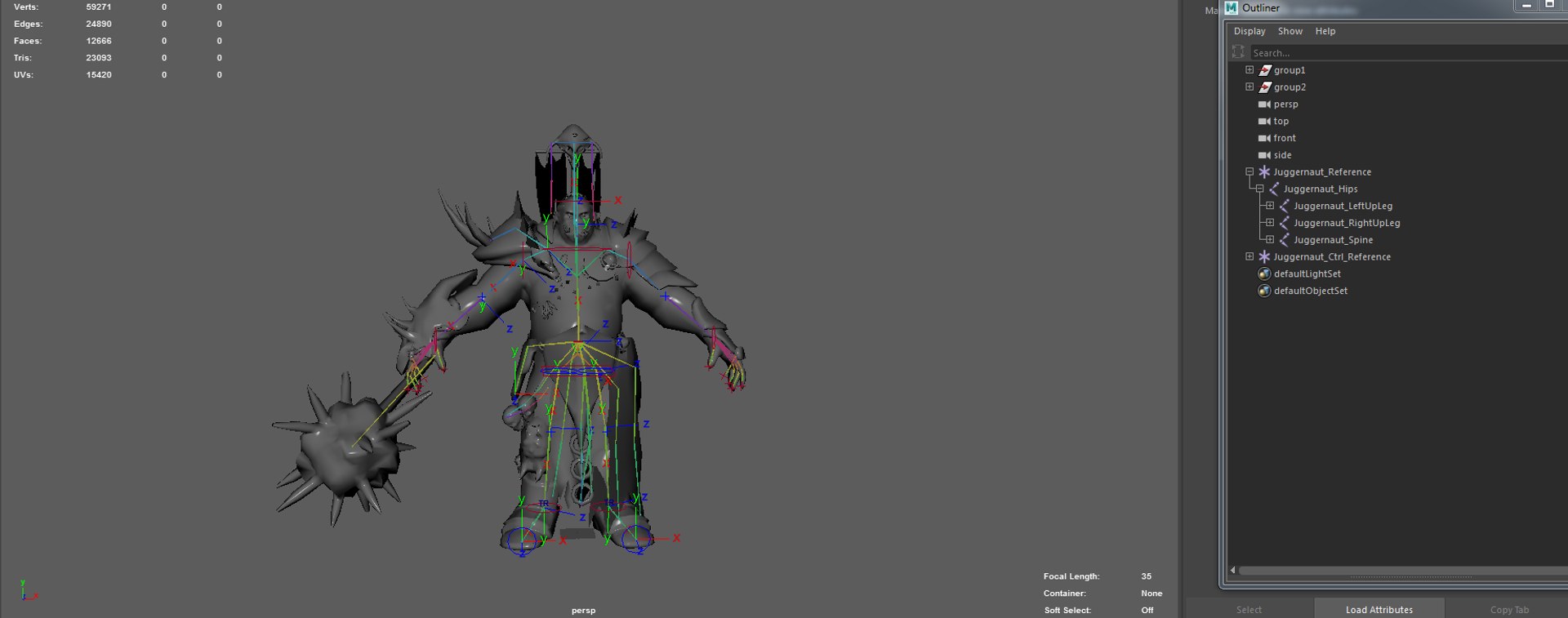Click the Juggernaut_Spine joint icon

[x=1284, y=239]
